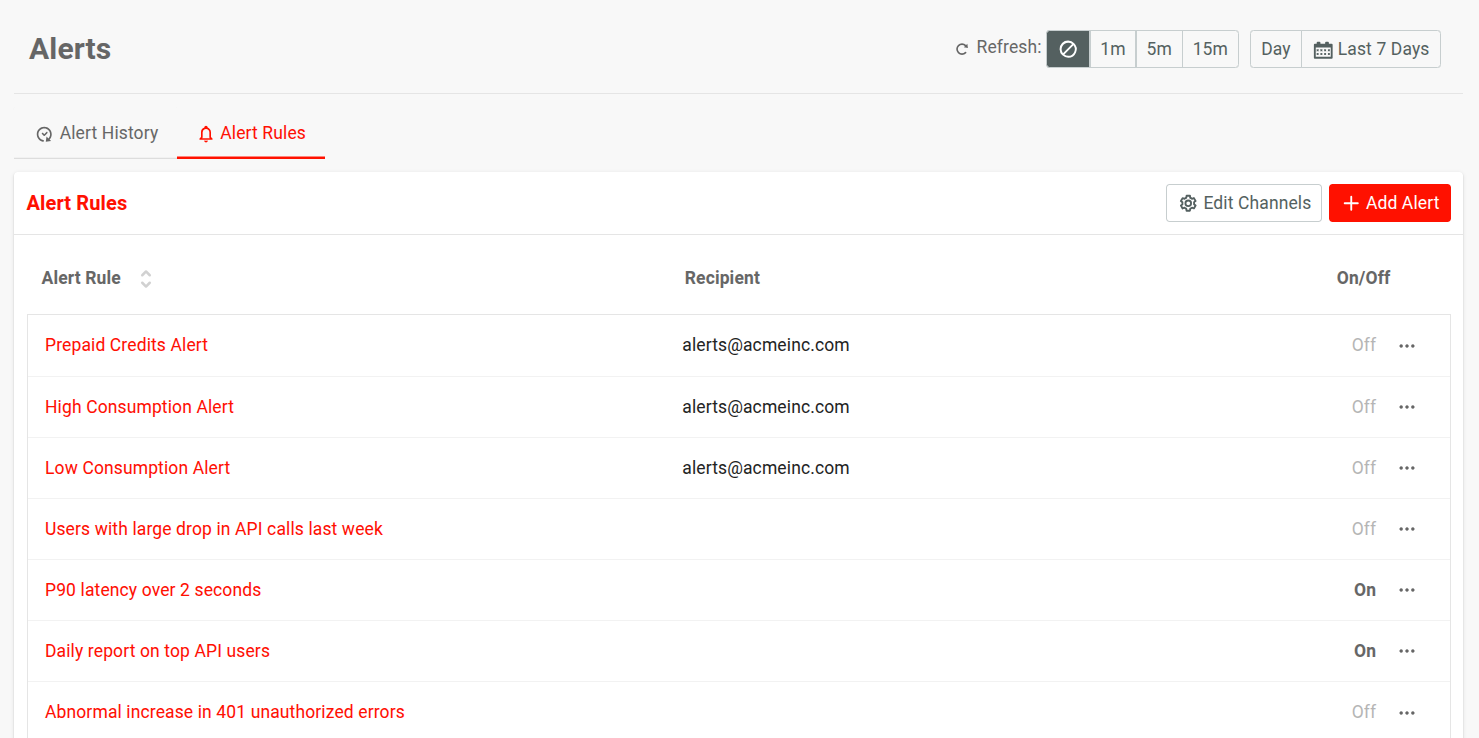
Task: Sort alerts using the Alert Rule column arrows
Action: coord(145,278)
